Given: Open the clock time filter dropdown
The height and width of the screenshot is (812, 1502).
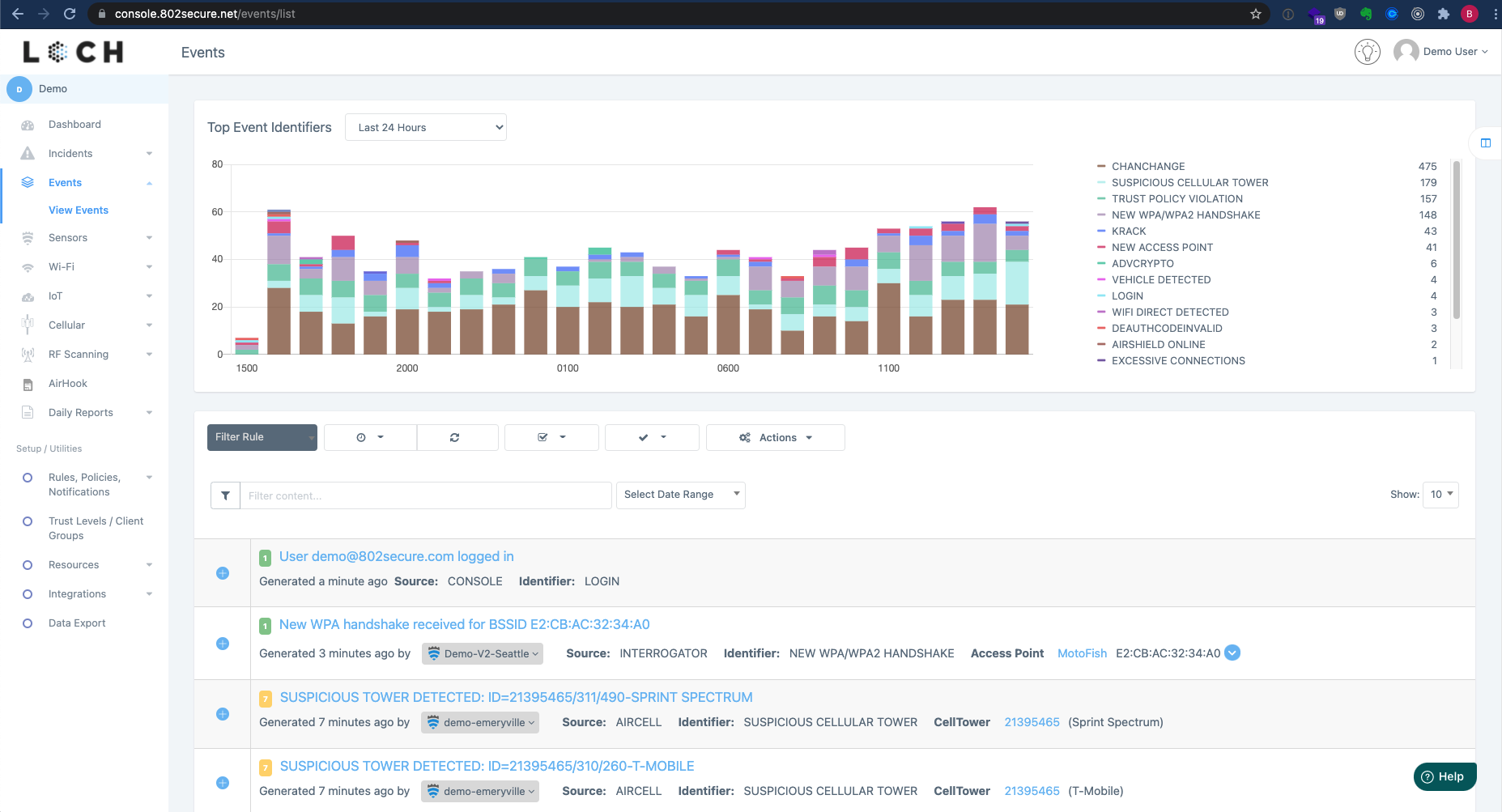Looking at the screenshot, I should point(370,437).
